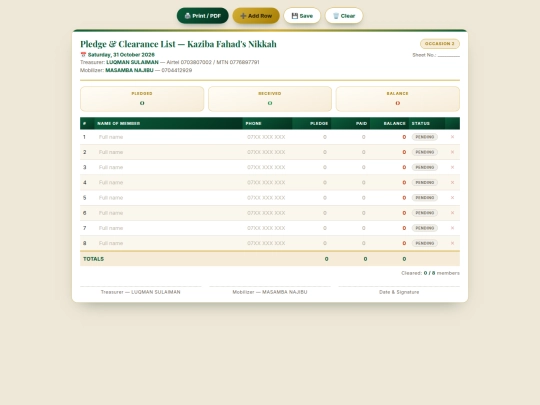The image size is (540, 405).
Task: Add a new row with Add Row
Action: point(256,16)
